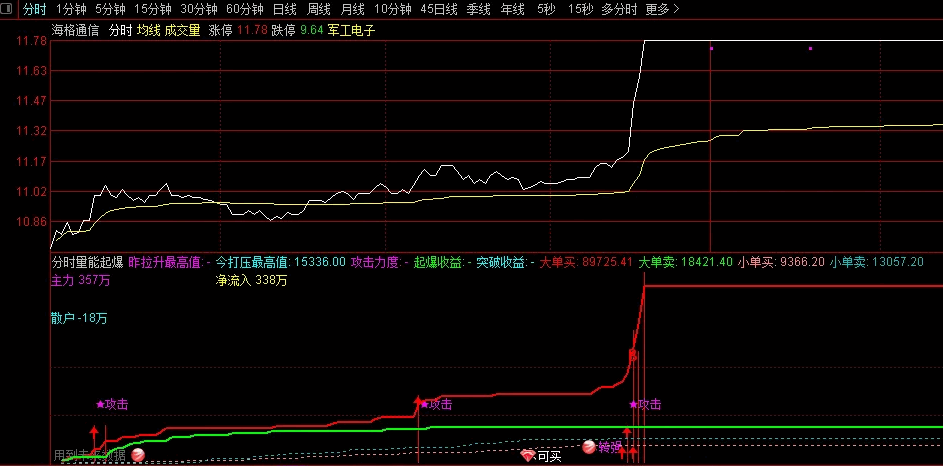This screenshot has width=943, height=466.
Task: Click the 主力 357万 label
Action: (x=81, y=280)
